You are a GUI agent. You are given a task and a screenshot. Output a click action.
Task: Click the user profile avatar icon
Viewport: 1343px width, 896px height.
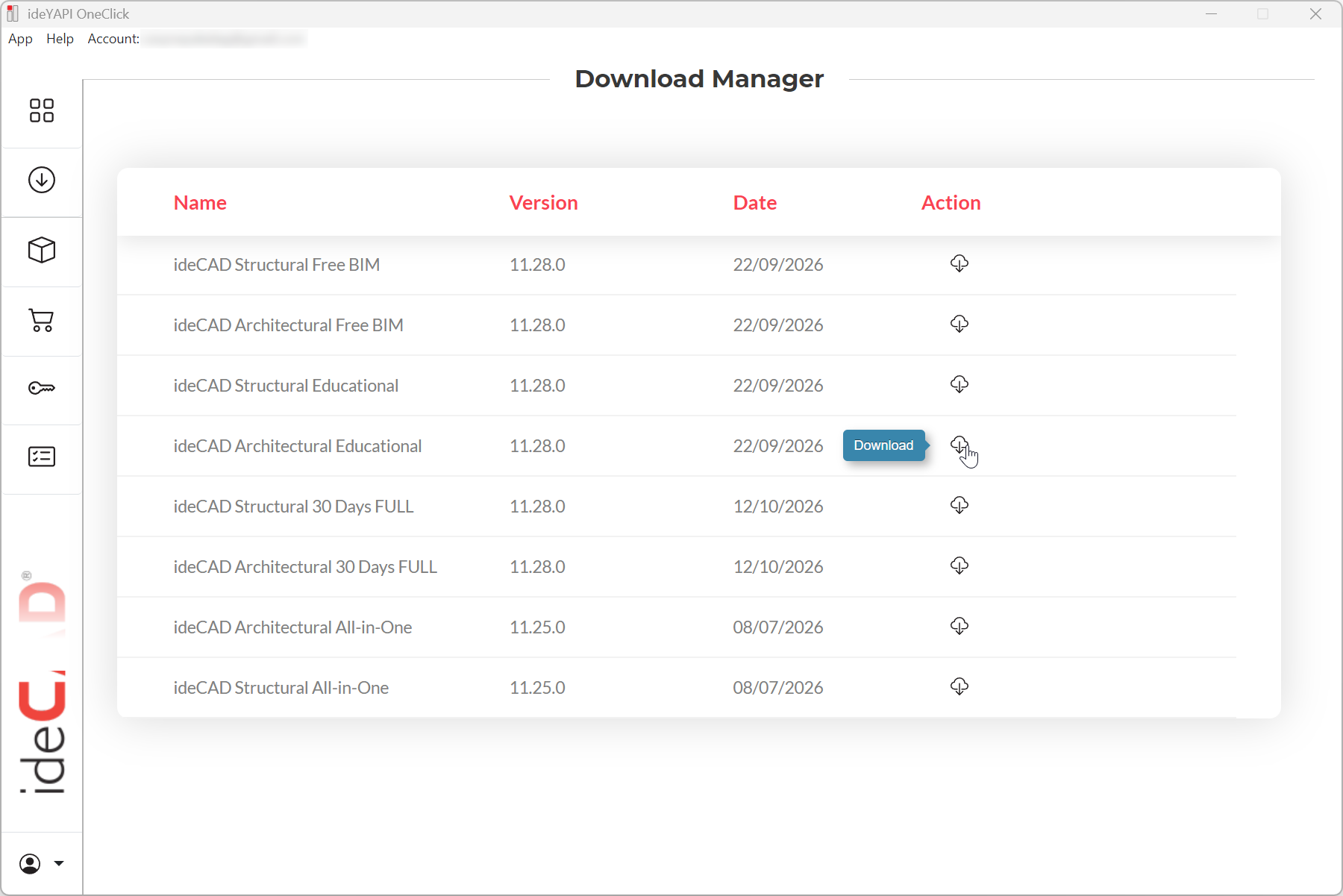pos(30,864)
